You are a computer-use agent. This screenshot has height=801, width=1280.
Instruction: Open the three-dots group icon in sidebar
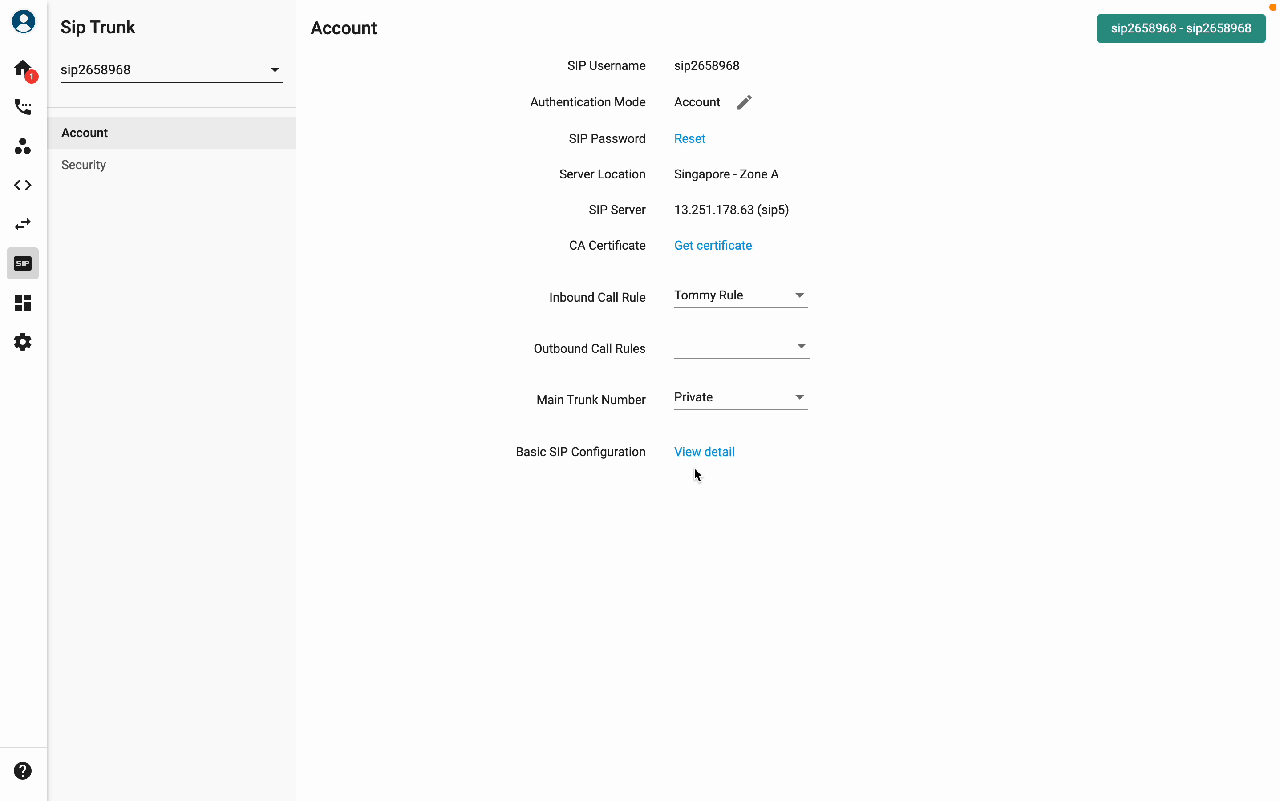pyautogui.click(x=23, y=146)
